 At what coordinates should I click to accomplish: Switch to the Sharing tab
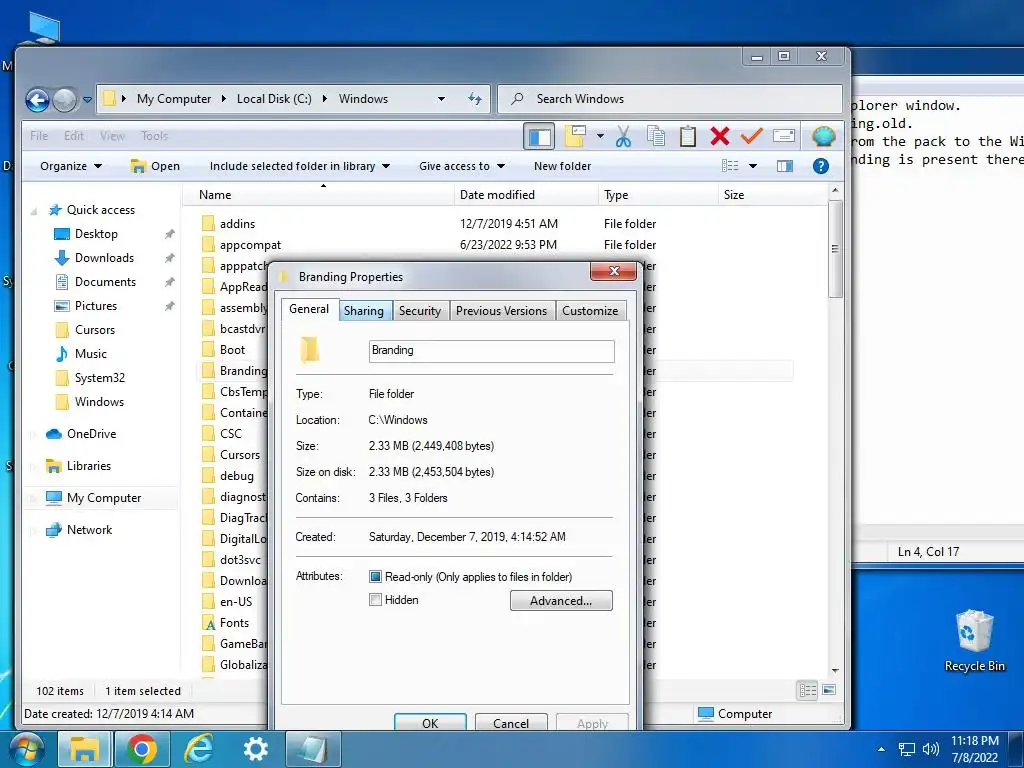[x=364, y=311]
